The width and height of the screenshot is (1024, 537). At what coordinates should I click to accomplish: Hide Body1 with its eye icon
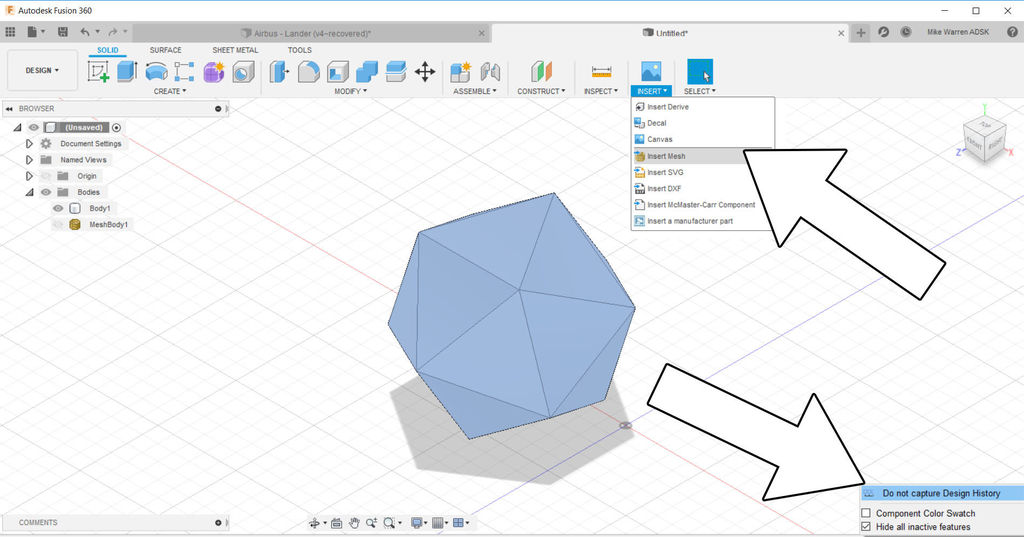pos(58,208)
